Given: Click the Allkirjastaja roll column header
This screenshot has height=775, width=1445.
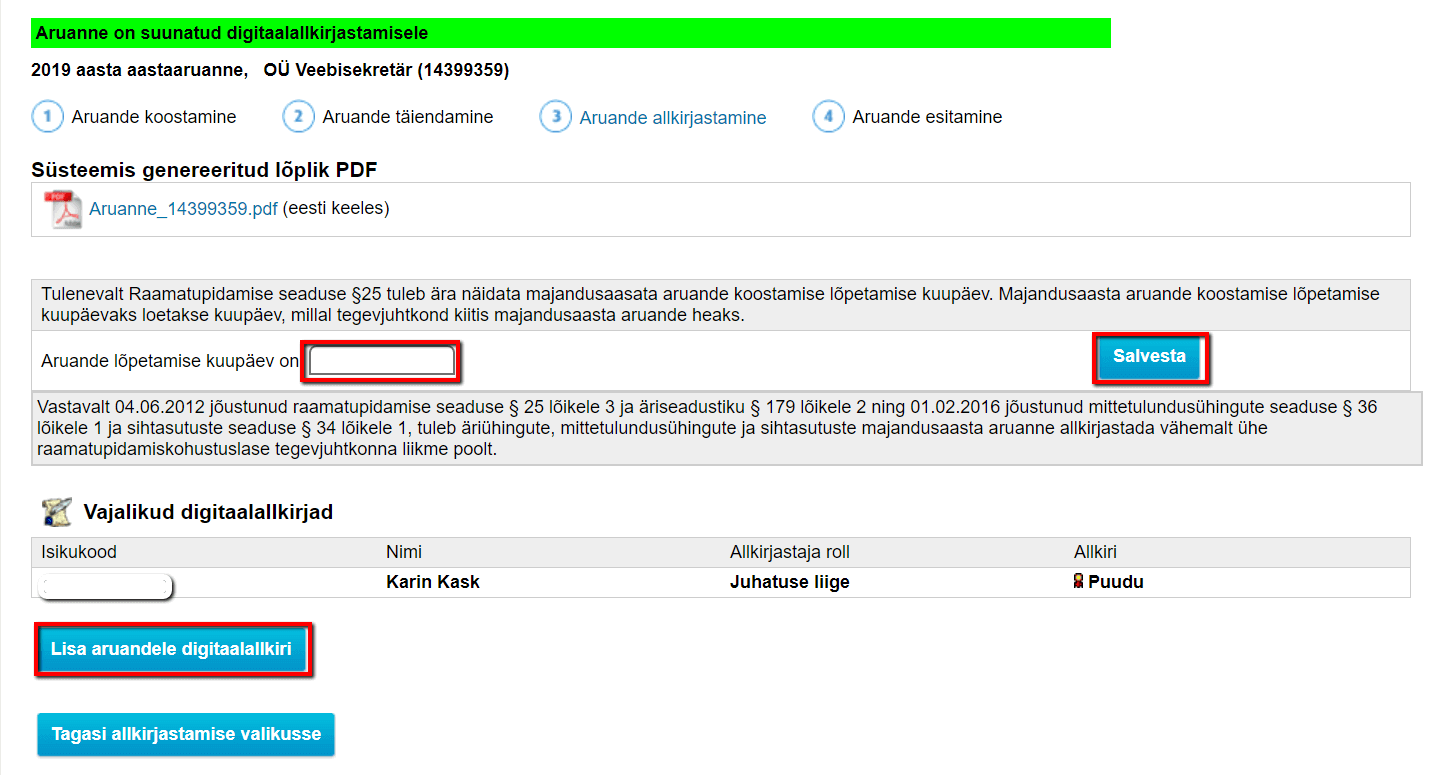Looking at the screenshot, I should [x=790, y=552].
